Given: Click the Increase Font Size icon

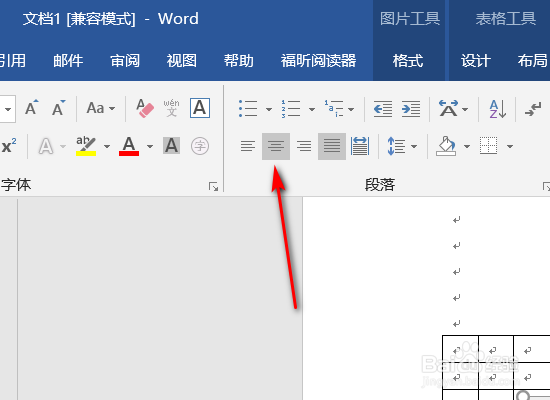Looking at the screenshot, I should pos(32,108).
